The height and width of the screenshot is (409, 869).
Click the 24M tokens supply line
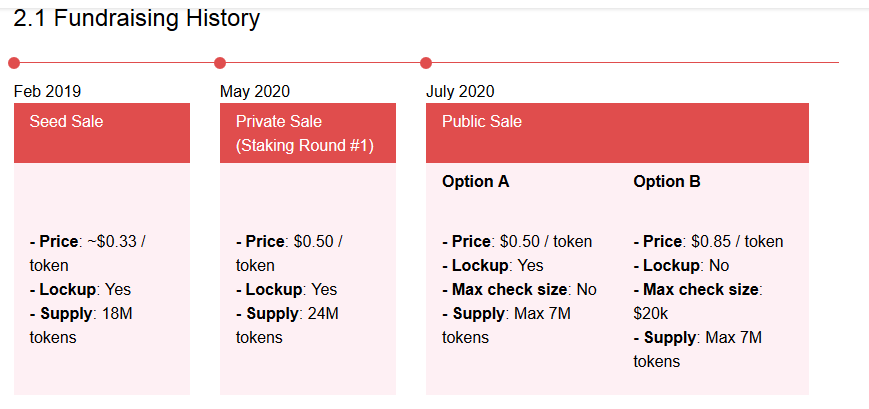pyautogui.click(x=287, y=325)
